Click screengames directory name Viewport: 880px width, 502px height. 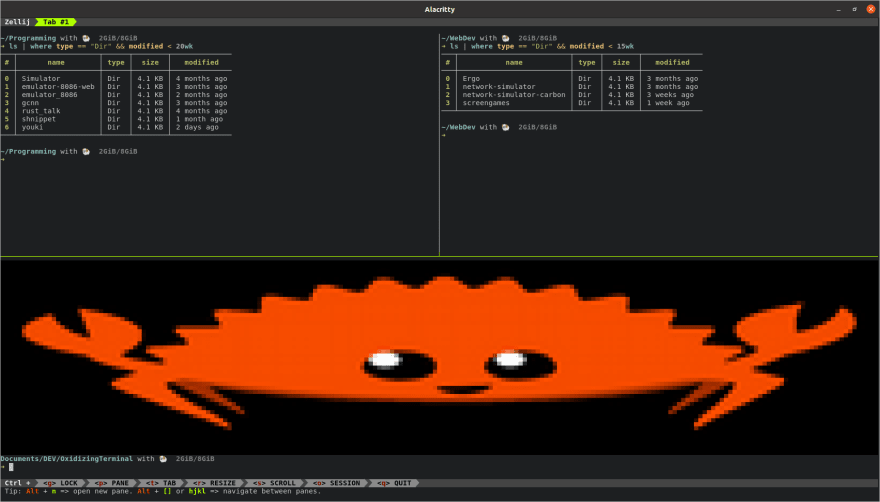click(x=486, y=103)
